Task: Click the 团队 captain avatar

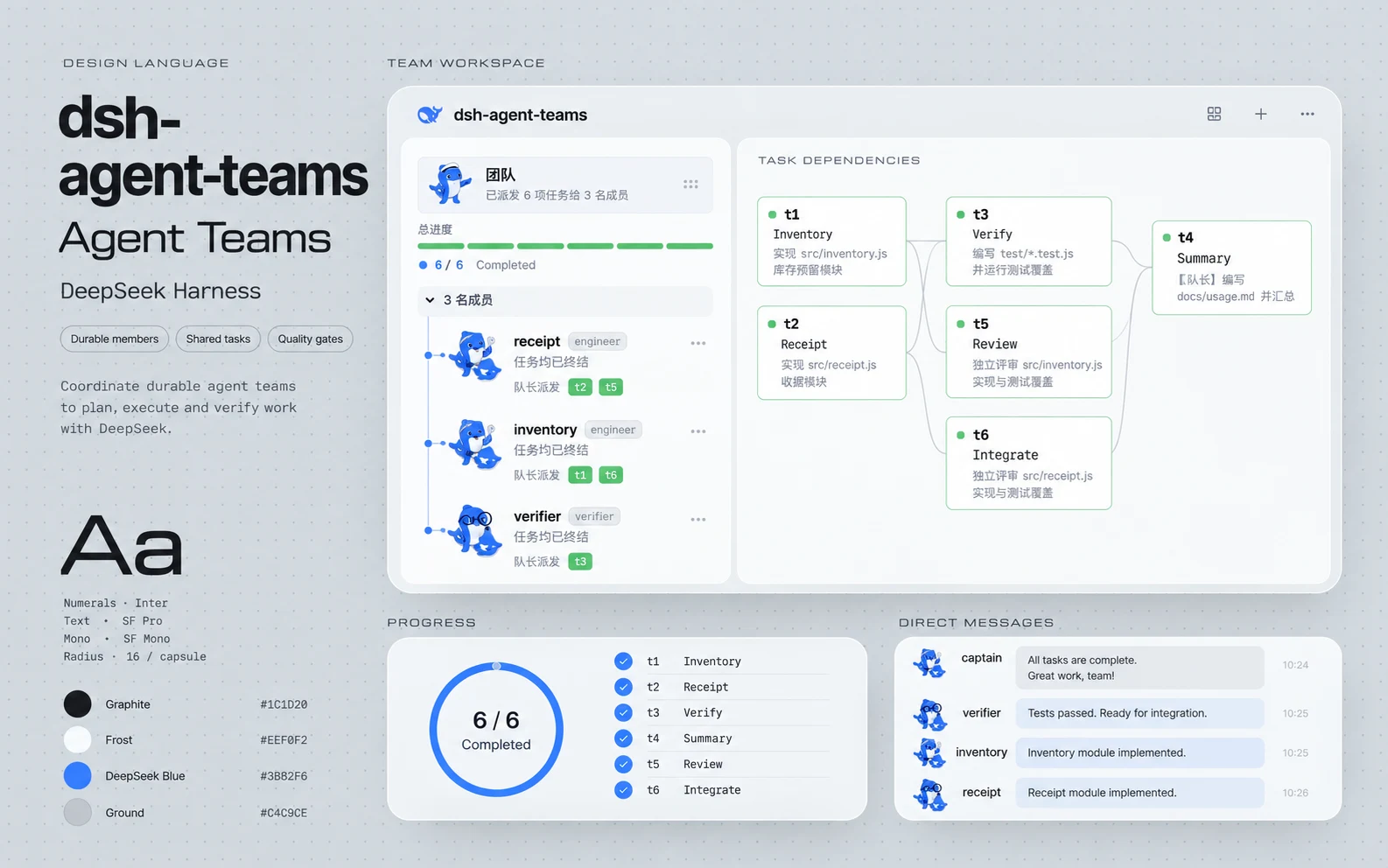Action: coord(451,184)
